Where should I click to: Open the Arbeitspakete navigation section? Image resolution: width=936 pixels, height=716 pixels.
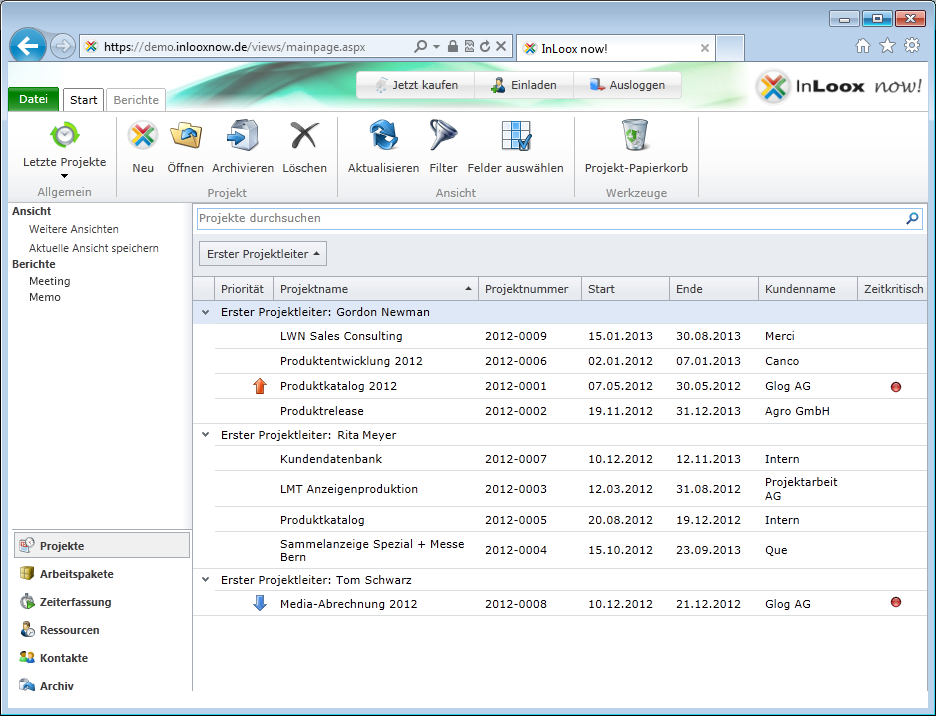tap(101, 574)
